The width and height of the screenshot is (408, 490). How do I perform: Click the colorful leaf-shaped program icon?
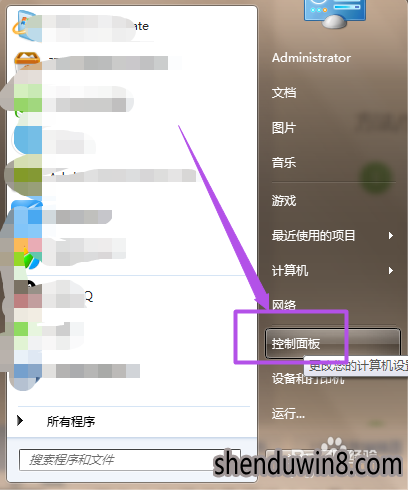click(31, 258)
